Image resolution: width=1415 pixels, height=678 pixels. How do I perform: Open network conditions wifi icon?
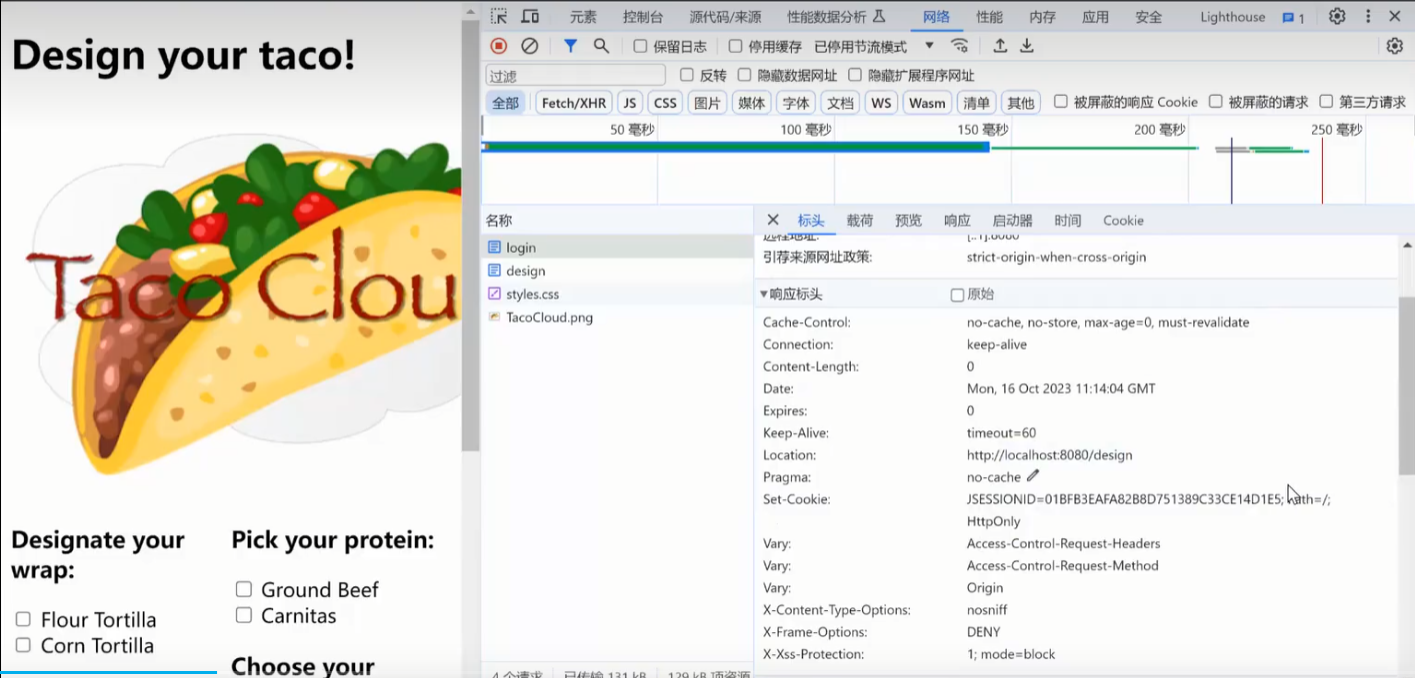click(x=960, y=46)
